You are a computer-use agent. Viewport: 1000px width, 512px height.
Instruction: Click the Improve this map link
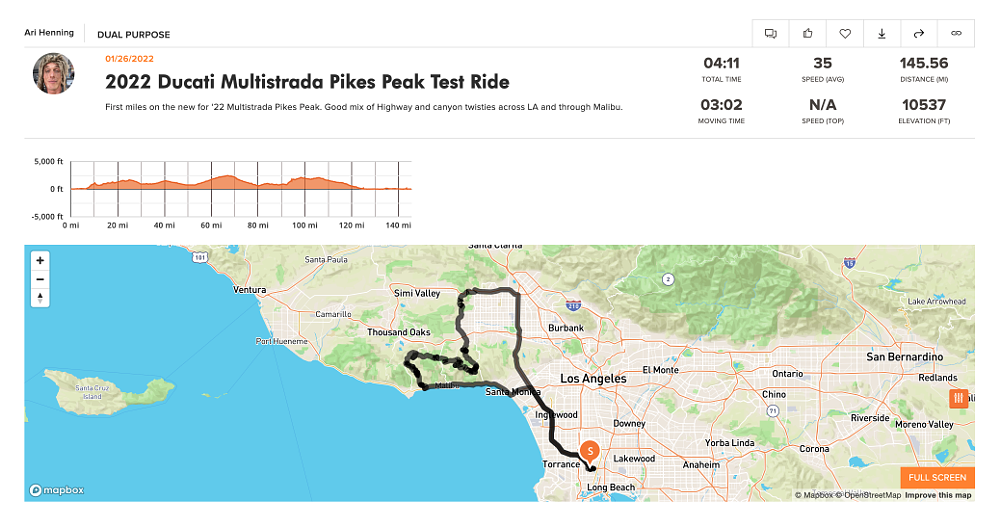(x=938, y=495)
